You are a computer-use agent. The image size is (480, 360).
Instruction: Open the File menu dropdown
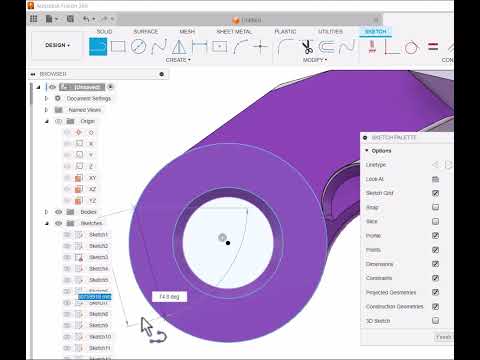51,19
